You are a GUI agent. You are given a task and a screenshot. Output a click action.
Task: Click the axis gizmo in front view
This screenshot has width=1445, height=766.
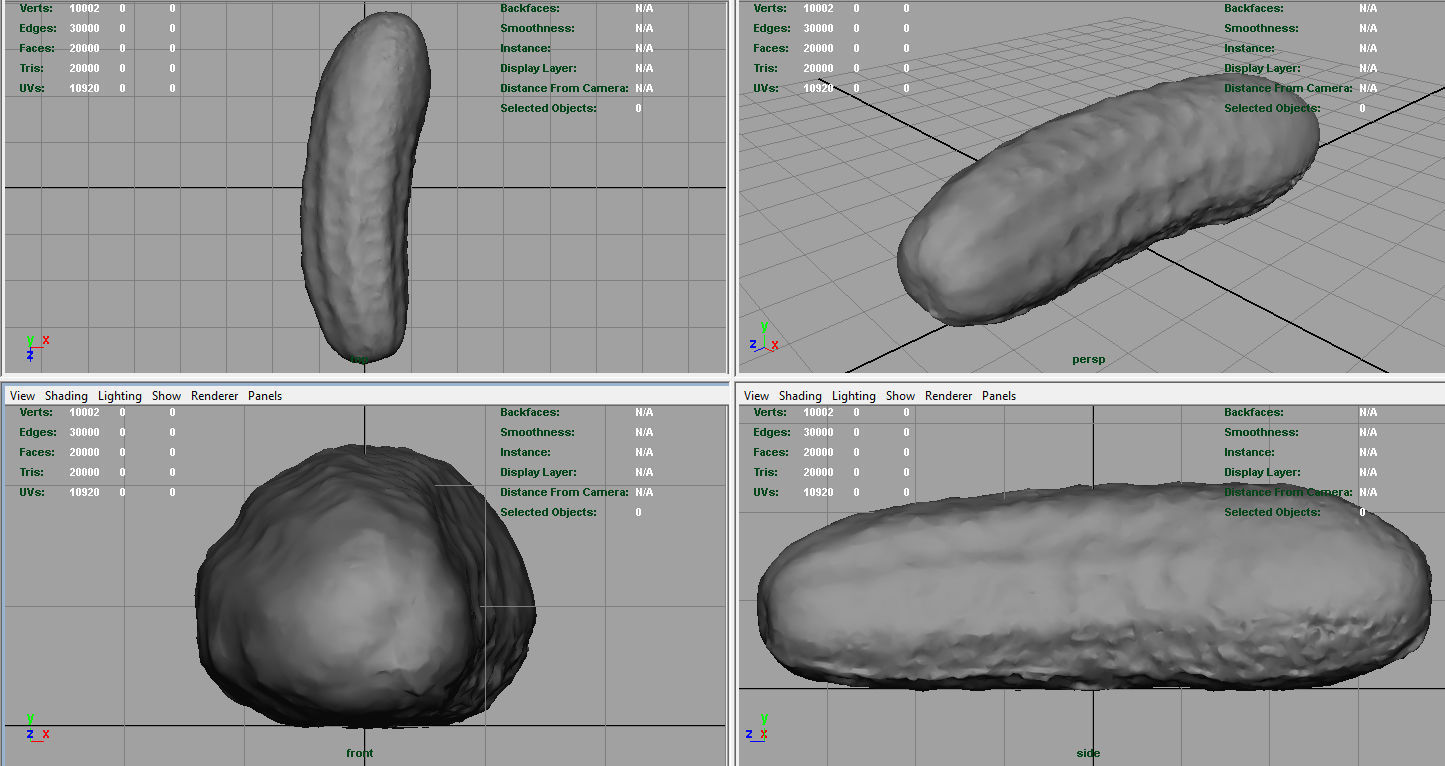(x=37, y=727)
